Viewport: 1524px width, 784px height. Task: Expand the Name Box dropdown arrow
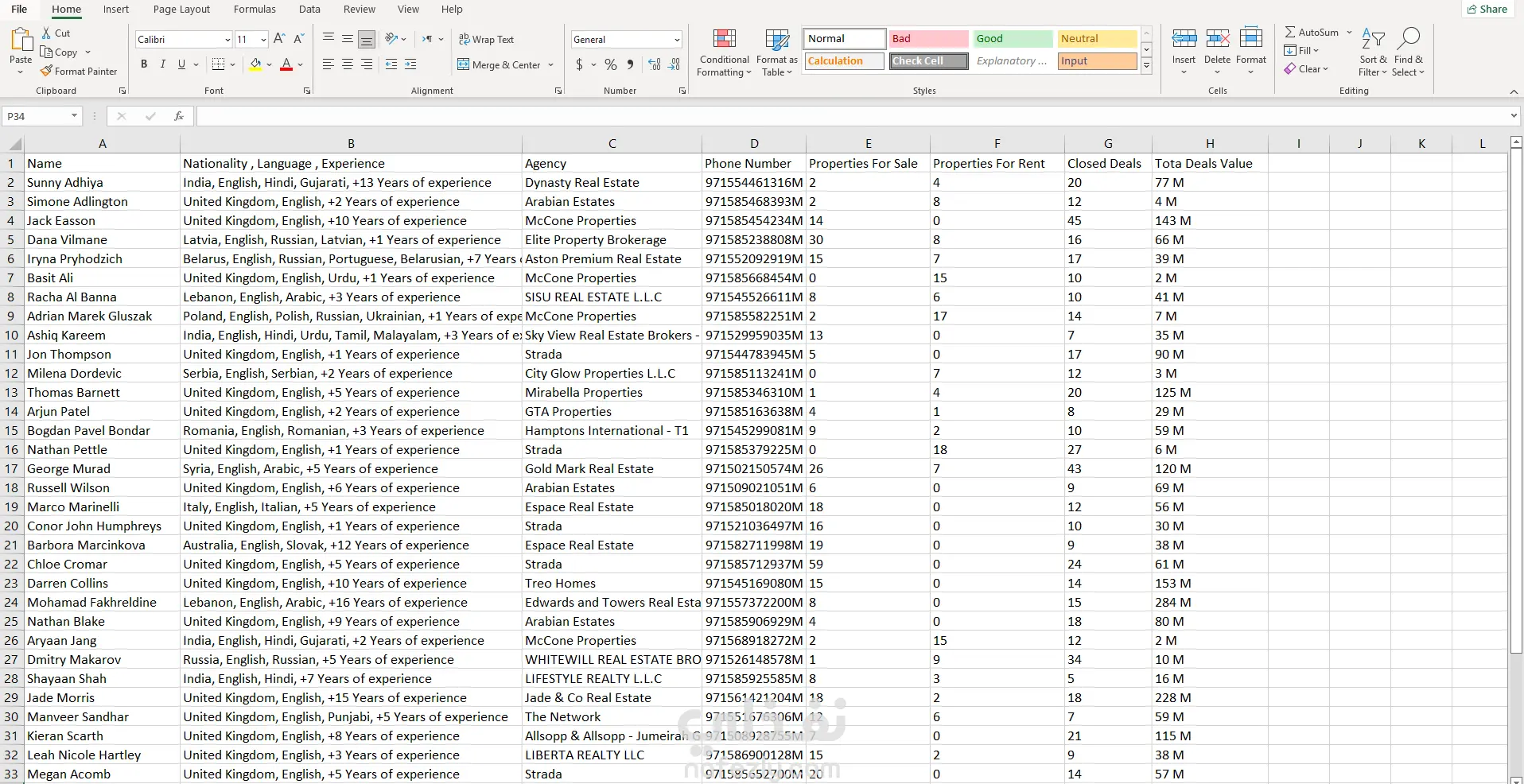[x=74, y=116]
